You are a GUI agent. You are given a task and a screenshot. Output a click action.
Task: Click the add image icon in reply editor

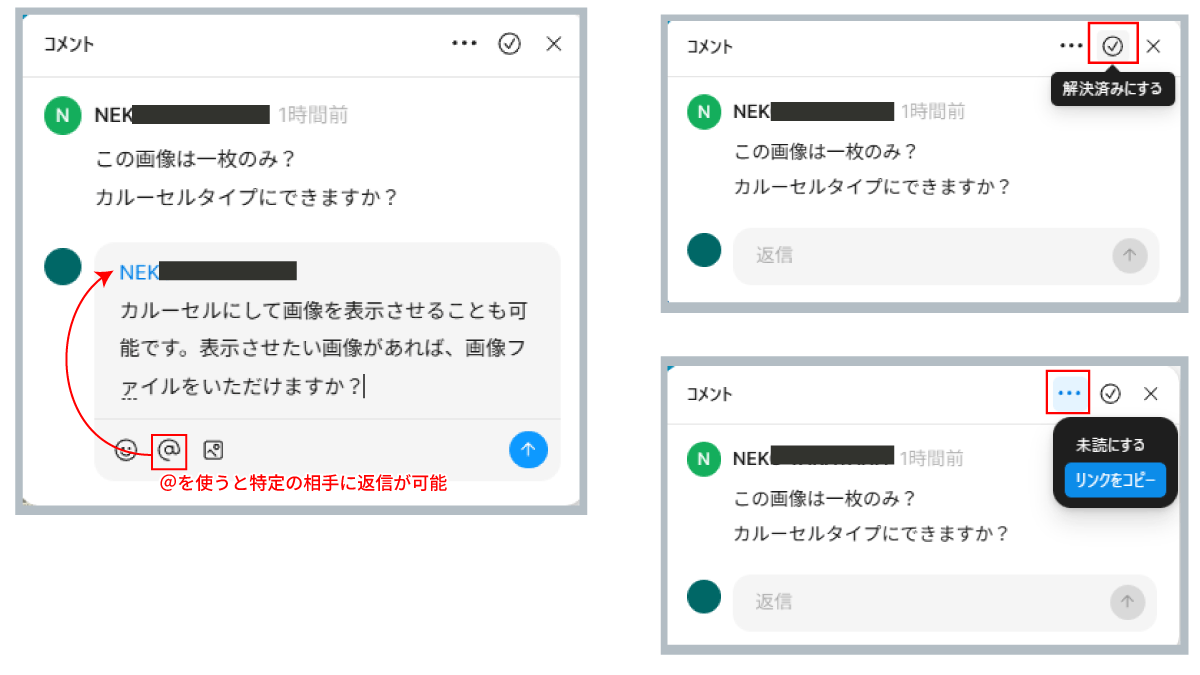click(x=213, y=450)
